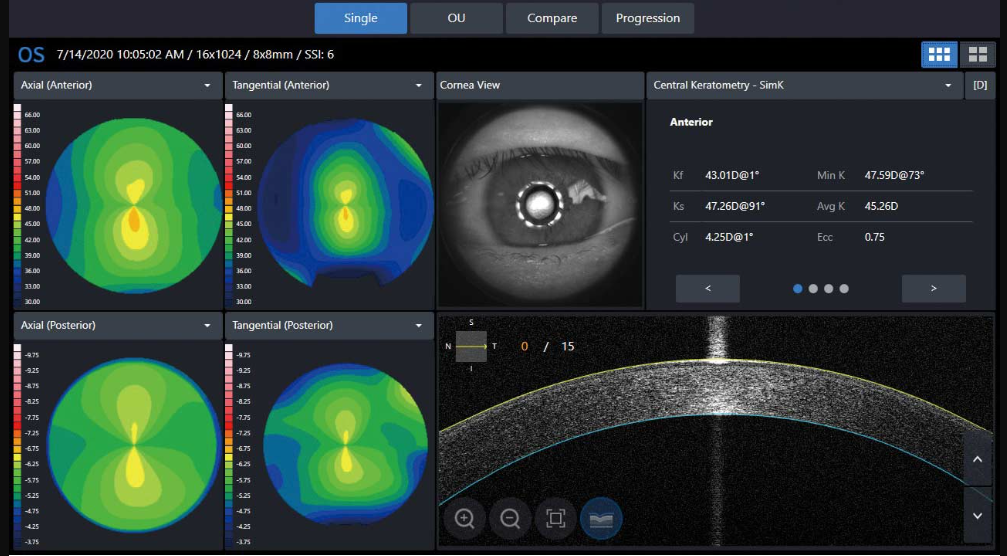Click the scan direction N-T indicator thumbnail
Viewport: 1007px width, 556px height.
tap(471, 346)
